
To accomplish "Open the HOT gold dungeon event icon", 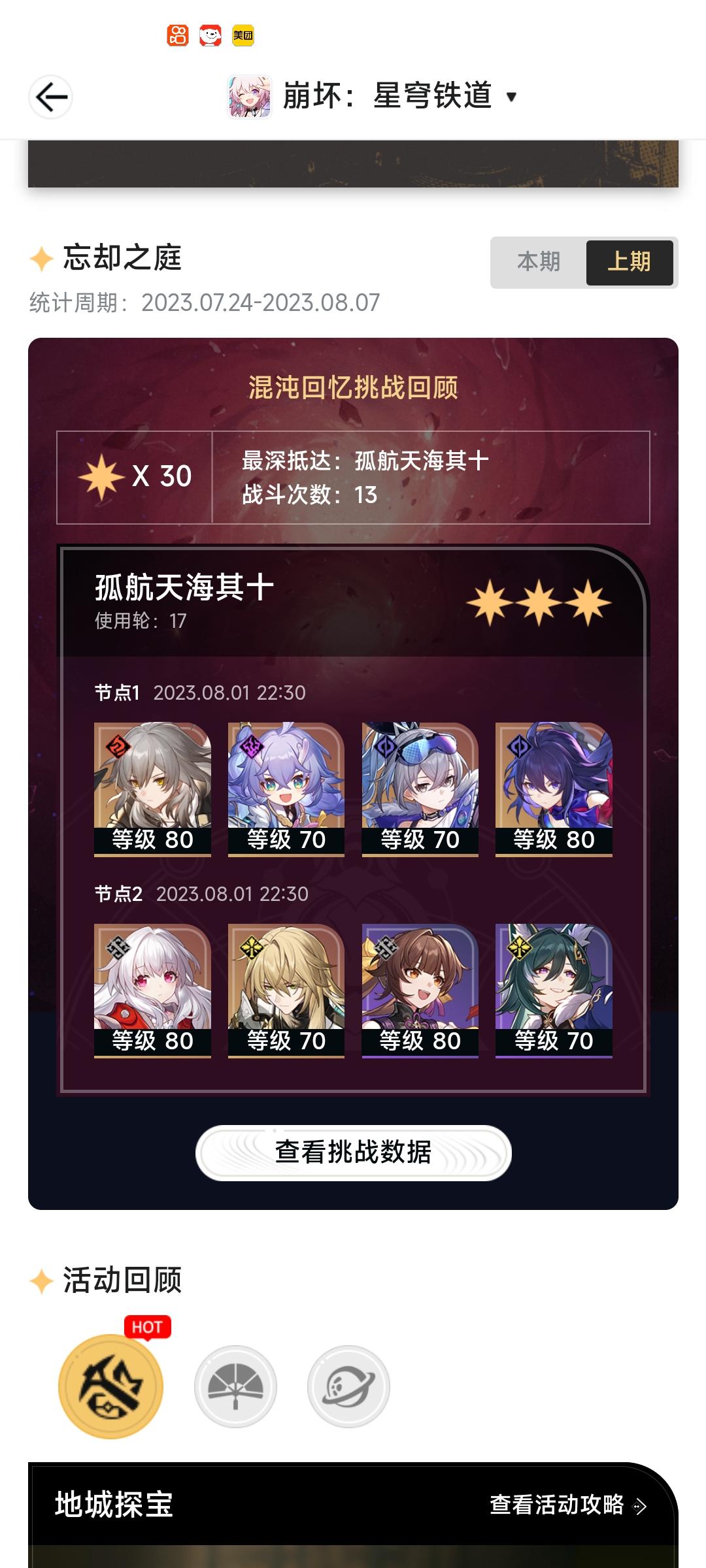I will tap(110, 1386).
